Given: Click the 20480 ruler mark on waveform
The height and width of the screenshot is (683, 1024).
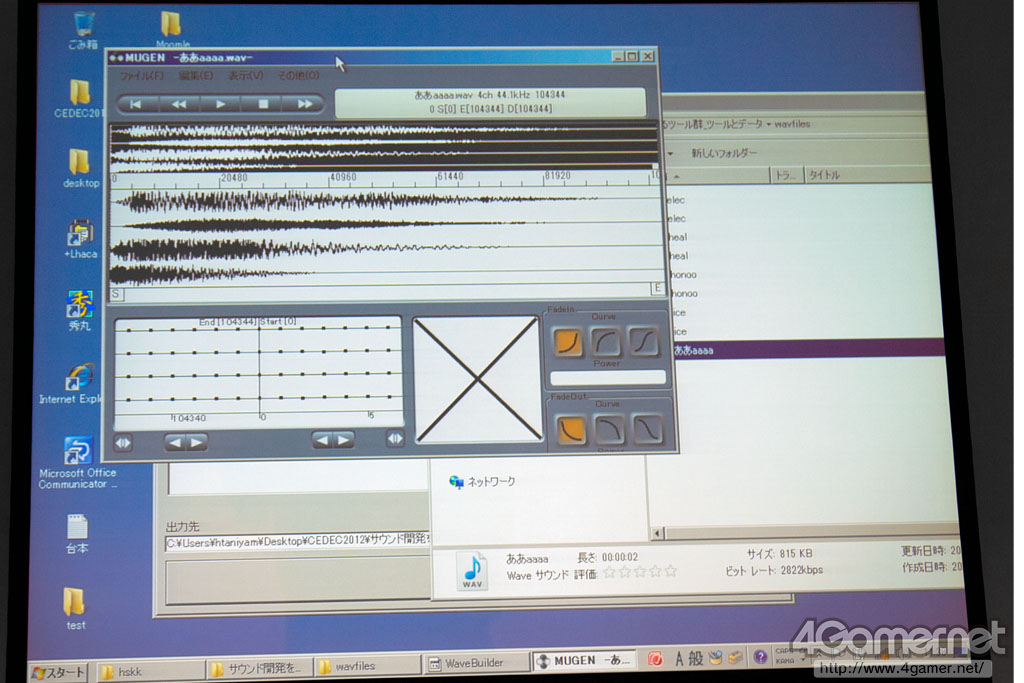Looking at the screenshot, I should pyautogui.click(x=234, y=178).
